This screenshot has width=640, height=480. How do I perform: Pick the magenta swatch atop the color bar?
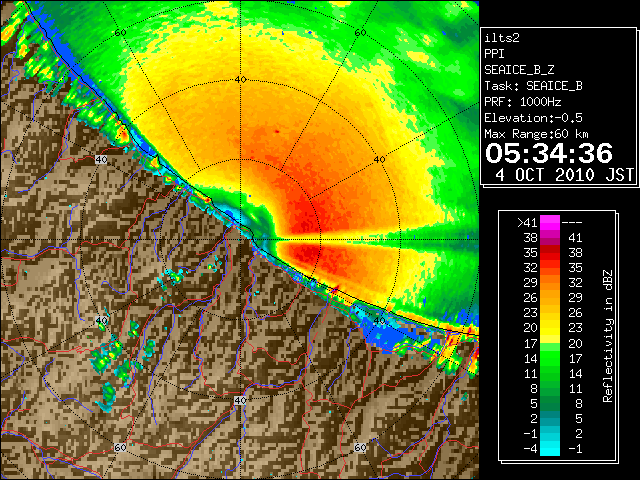(x=550, y=222)
